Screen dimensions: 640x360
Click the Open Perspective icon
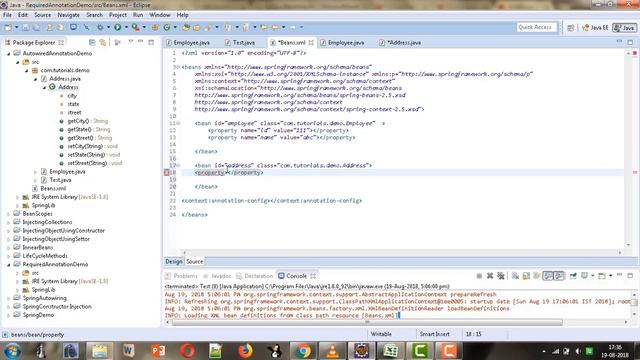tap(571, 27)
